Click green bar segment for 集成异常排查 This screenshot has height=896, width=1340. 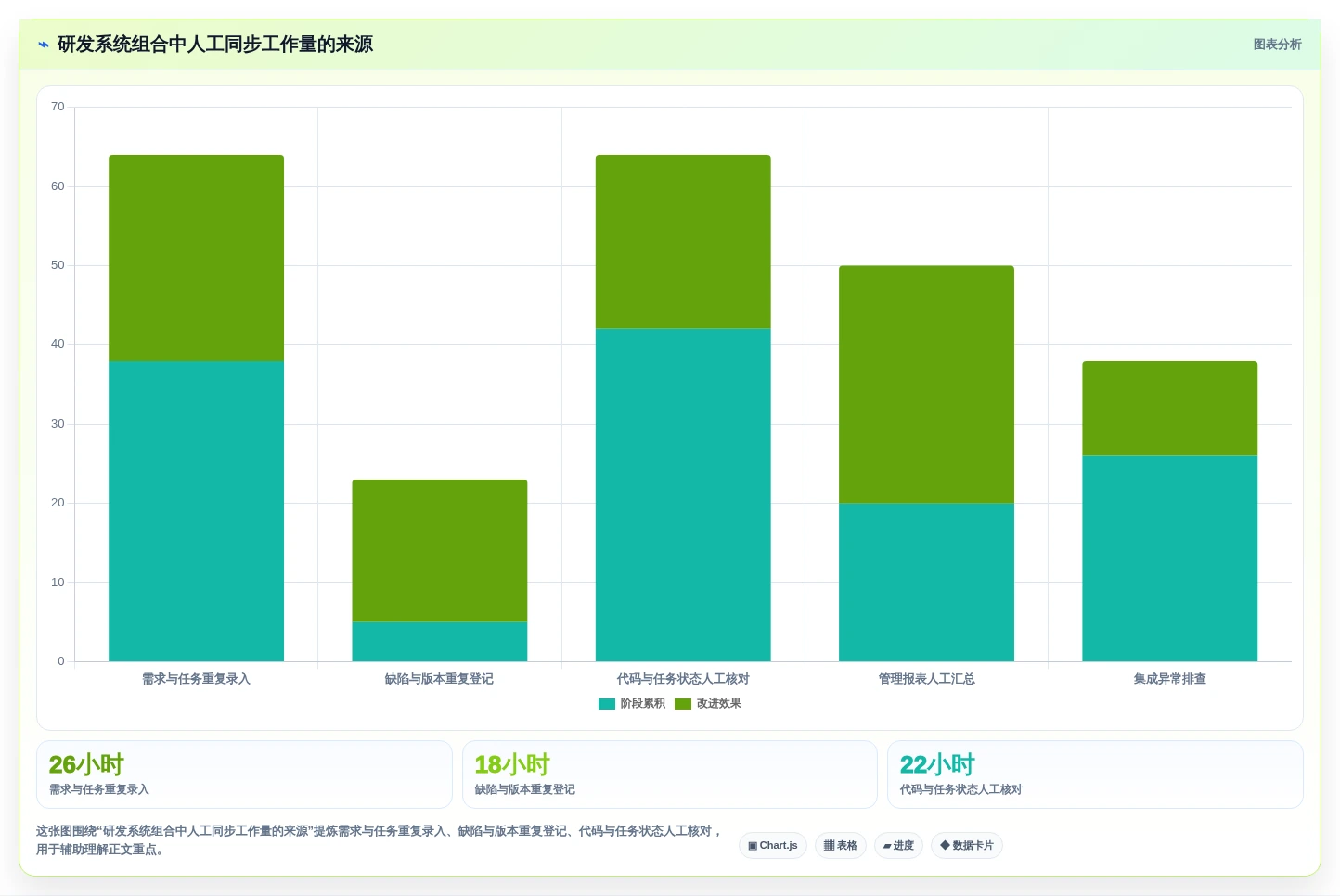1169,408
